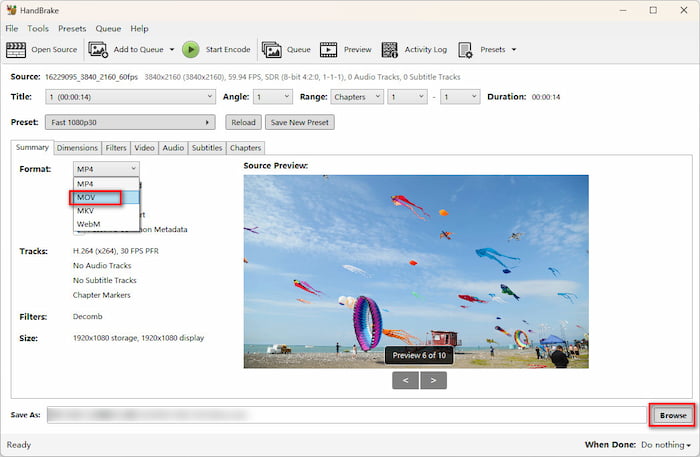Image resolution: width=700 pixels, height=457 pixels.
Task: Expand the Add to Queue dropdown arrow
Action: click(x=172, y=50)
